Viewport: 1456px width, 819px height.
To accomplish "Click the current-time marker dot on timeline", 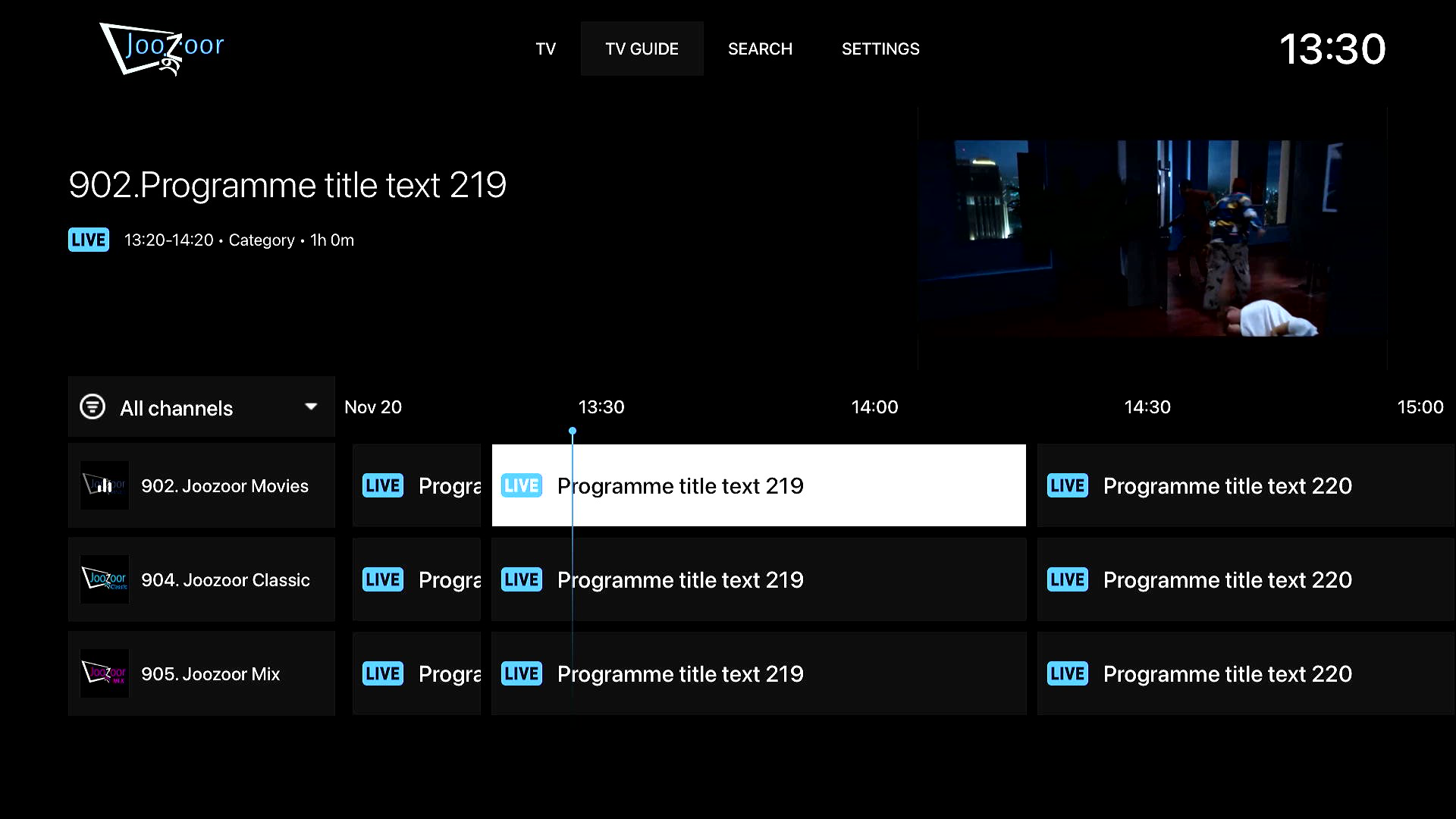I will pyautogui.click(x=573, y=431).
